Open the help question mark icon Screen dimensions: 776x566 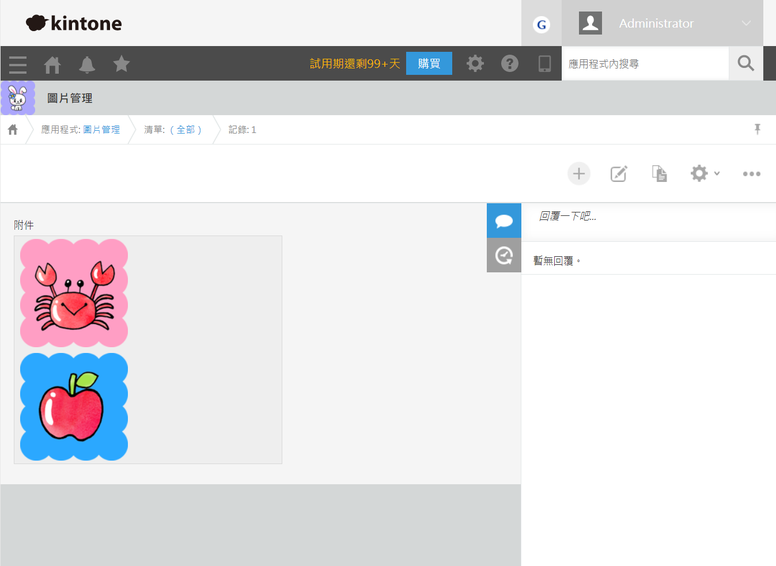coord(510,64)
